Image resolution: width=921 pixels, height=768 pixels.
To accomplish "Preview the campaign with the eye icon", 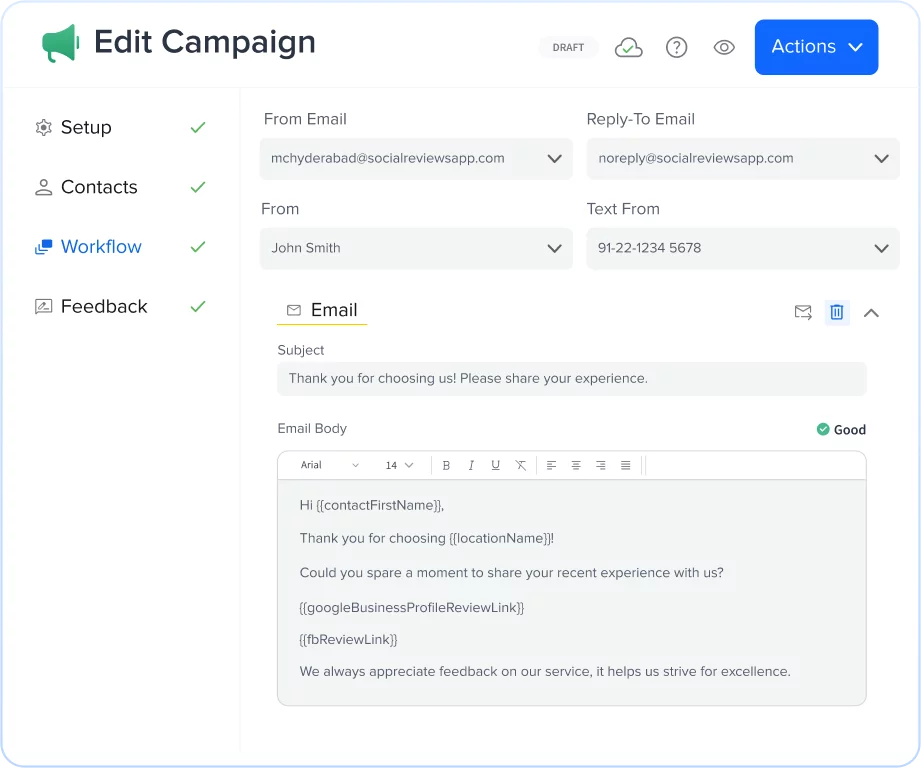I will click(724, 47).
